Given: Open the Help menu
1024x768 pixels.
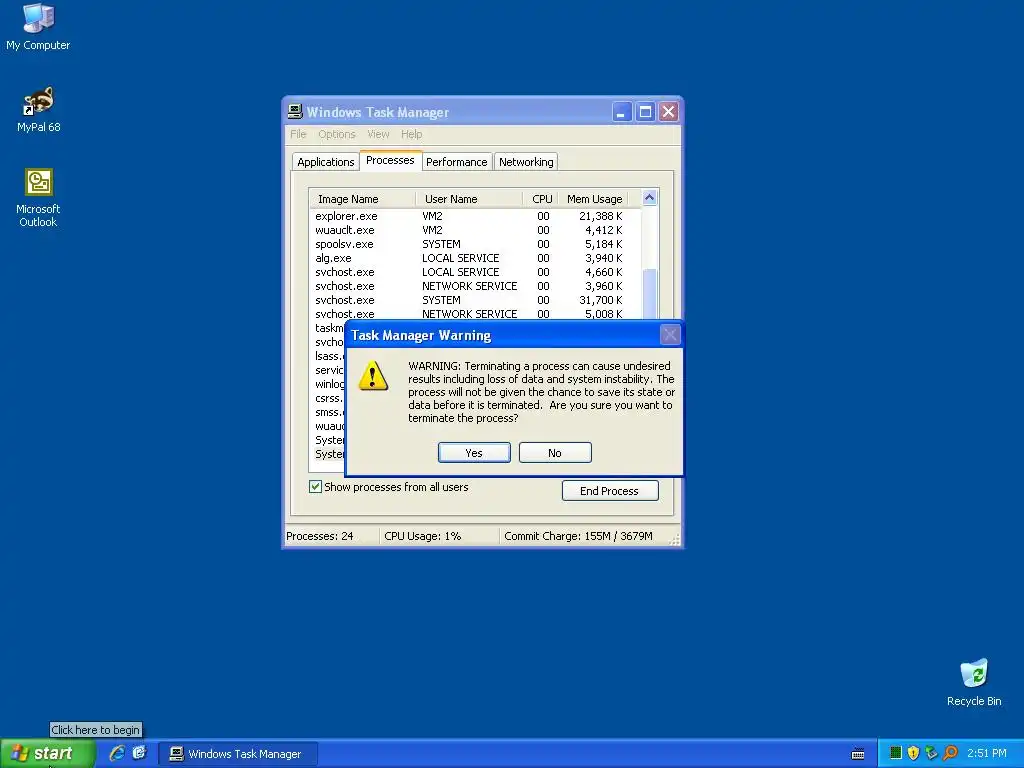Looking at the screenshot, I should click(x=411, y=134).
